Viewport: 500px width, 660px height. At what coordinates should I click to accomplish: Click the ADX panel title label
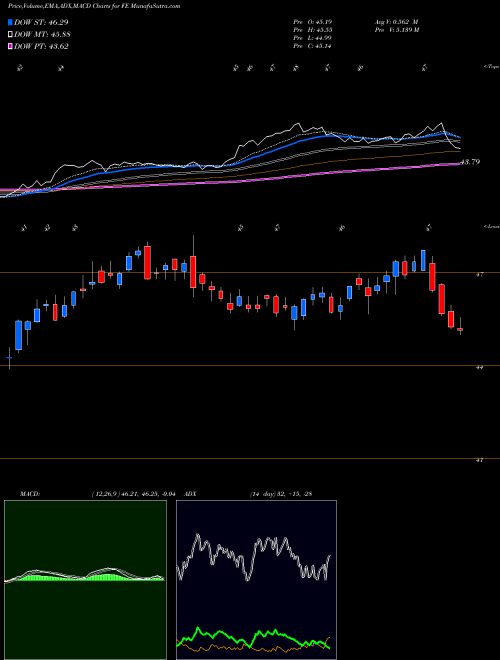coord(191,494)
